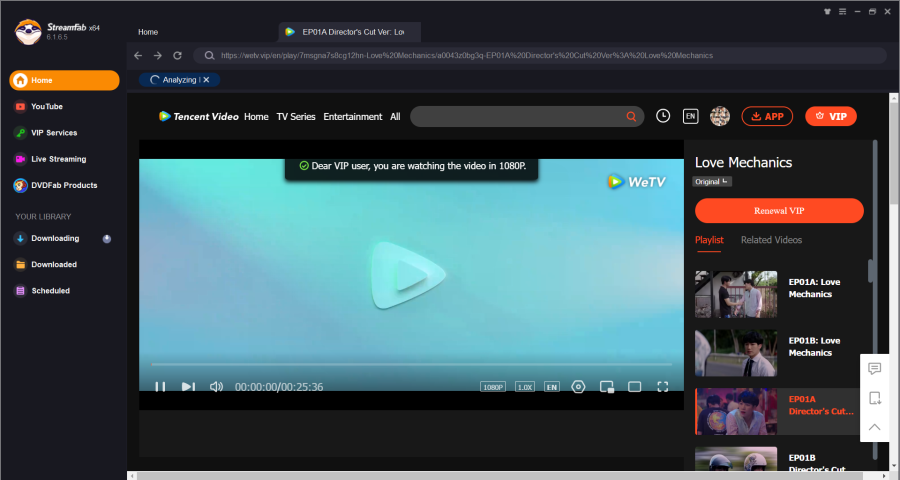Viewport: 900px width, 480px height.
Task: Select the Playlist tab
Action: [709, 240]
